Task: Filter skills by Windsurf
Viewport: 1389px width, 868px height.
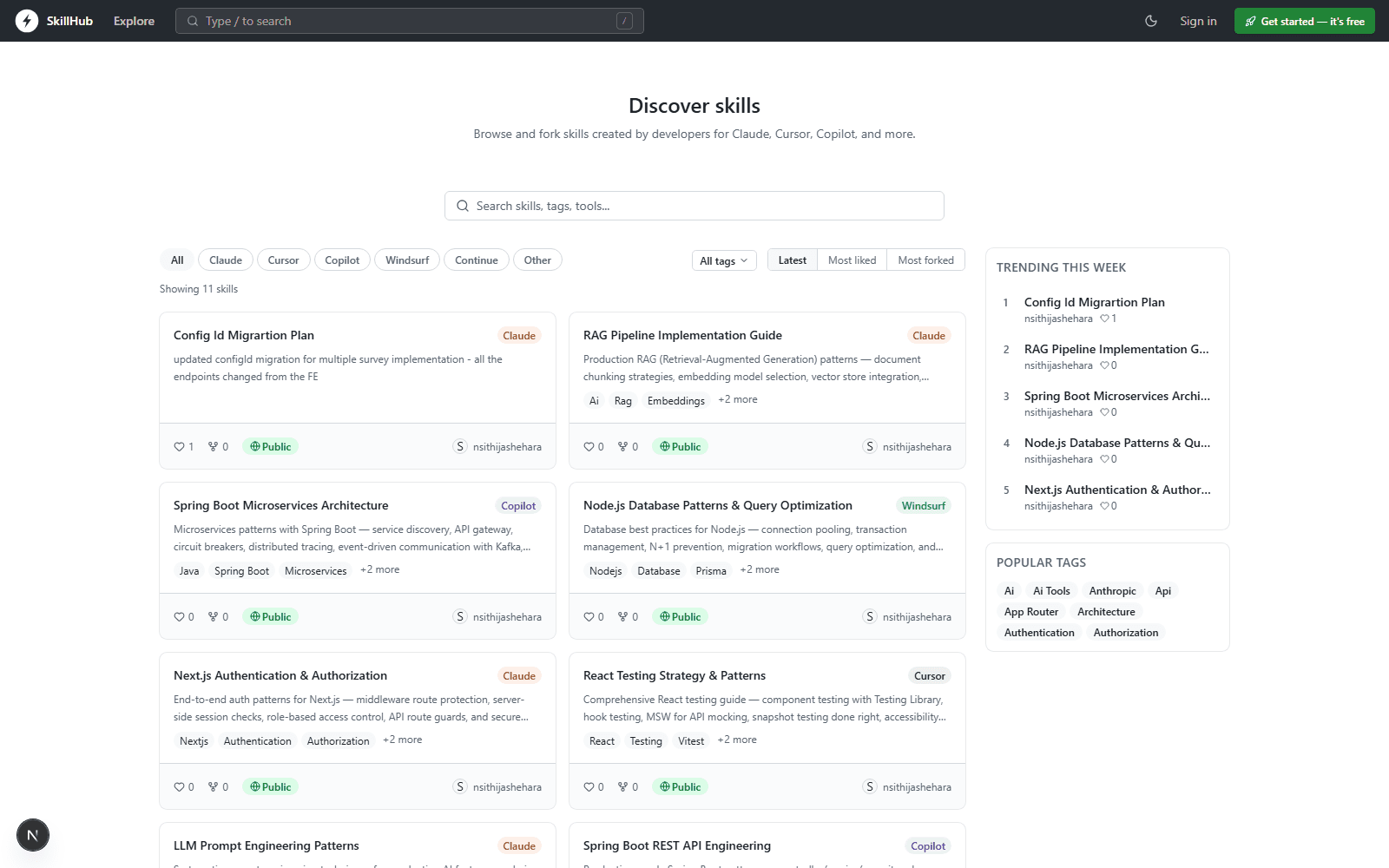Action: (x=407, y=260)
